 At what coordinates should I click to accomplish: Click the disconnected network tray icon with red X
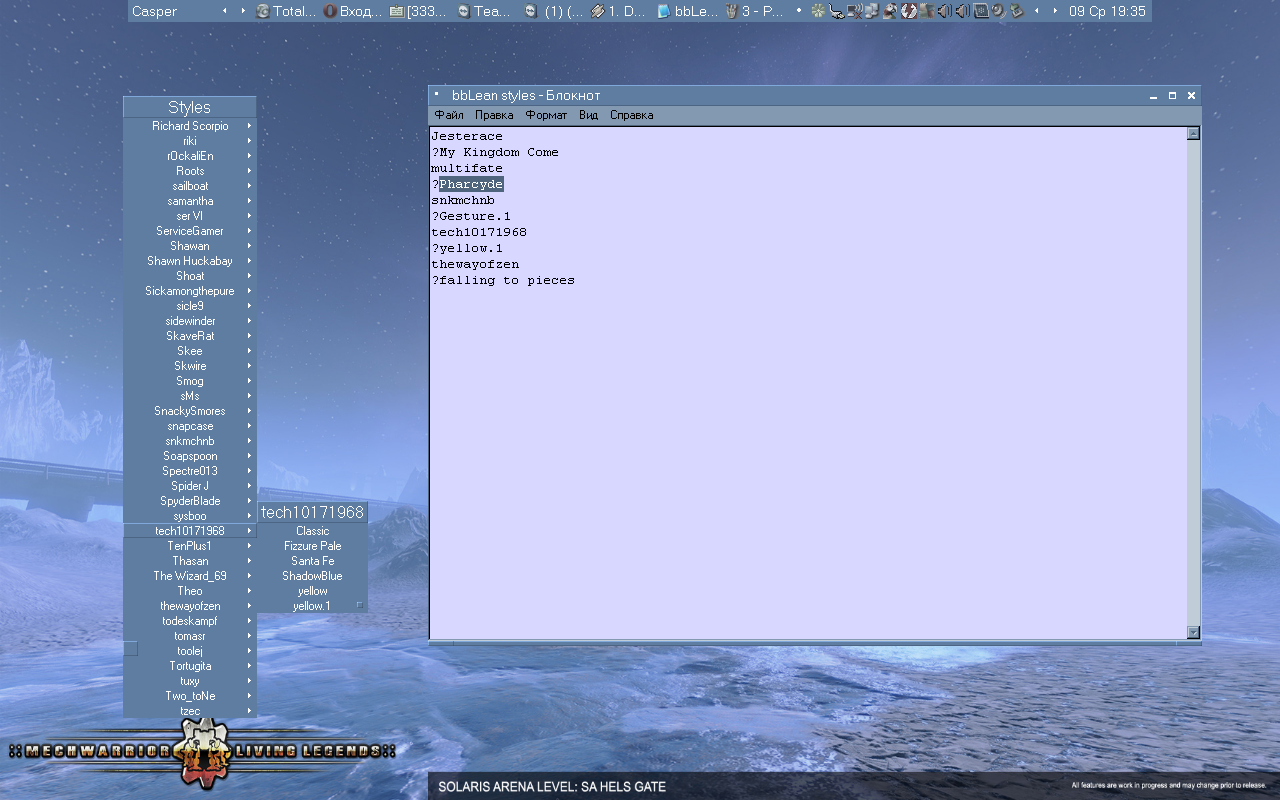[854, 11]
